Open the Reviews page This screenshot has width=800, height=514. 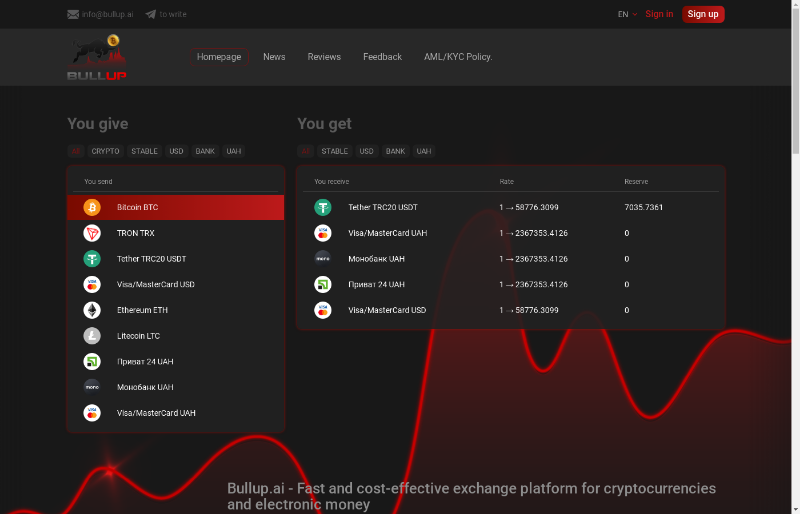[x=324, y=57]
